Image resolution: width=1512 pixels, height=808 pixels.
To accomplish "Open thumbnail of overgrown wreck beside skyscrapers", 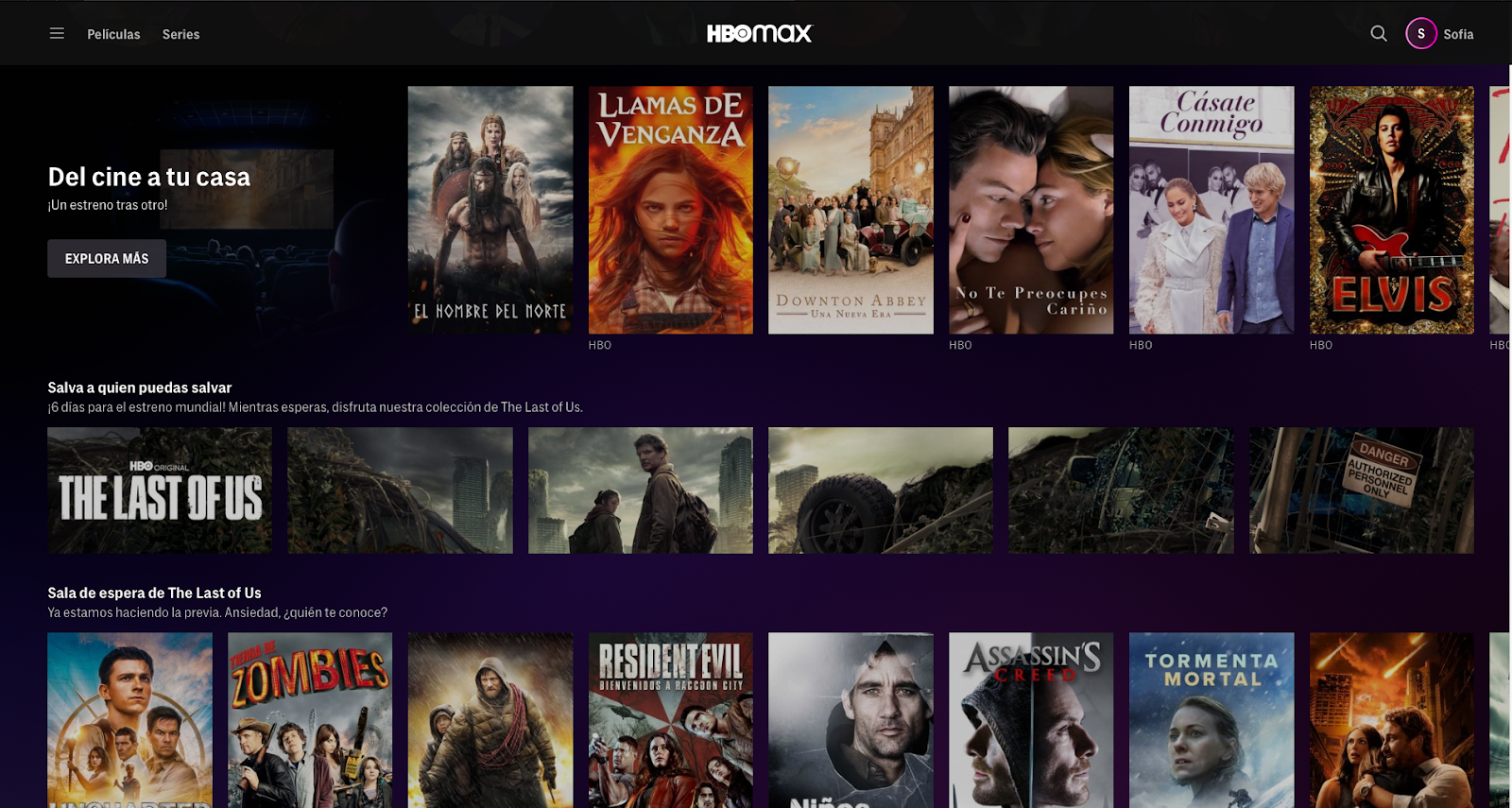I will click(400, 490).
